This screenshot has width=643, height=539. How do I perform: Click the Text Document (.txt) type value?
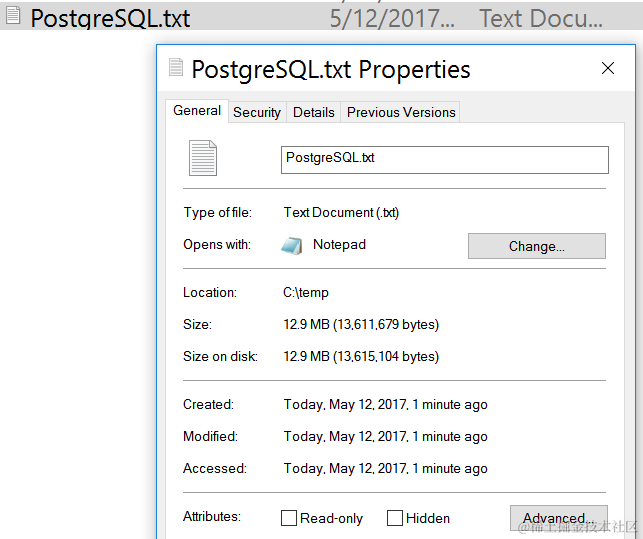(x=341, y=213)
